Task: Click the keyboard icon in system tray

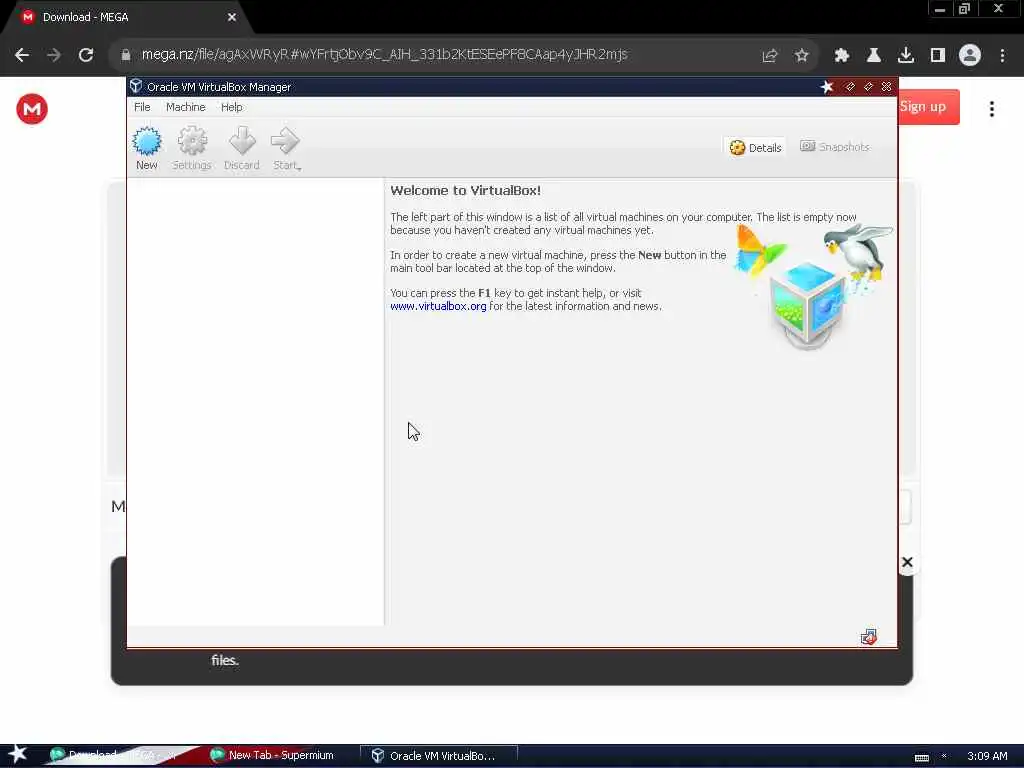Action: click(x=921, y=757)
